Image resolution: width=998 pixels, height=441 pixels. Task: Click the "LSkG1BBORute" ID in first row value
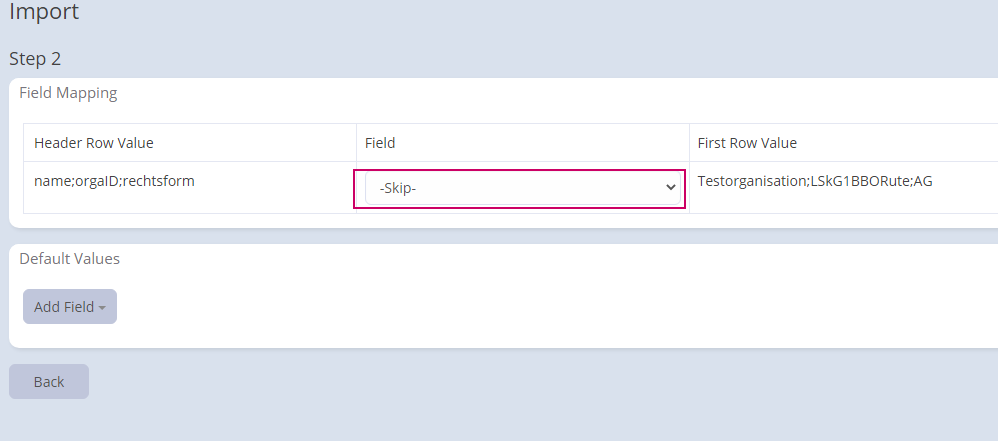coord(860,181)
